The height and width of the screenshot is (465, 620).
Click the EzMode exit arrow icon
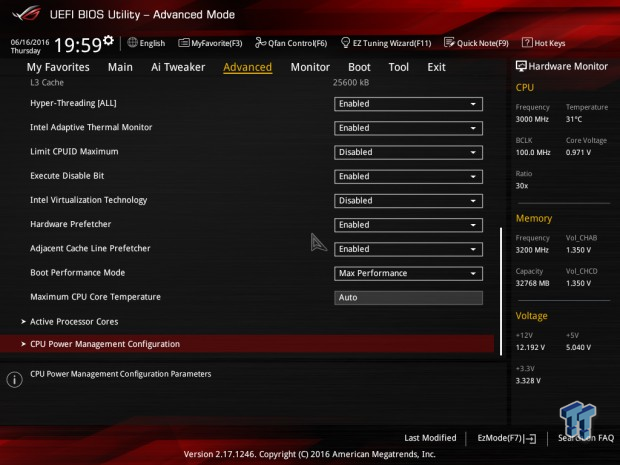(530, 438)
